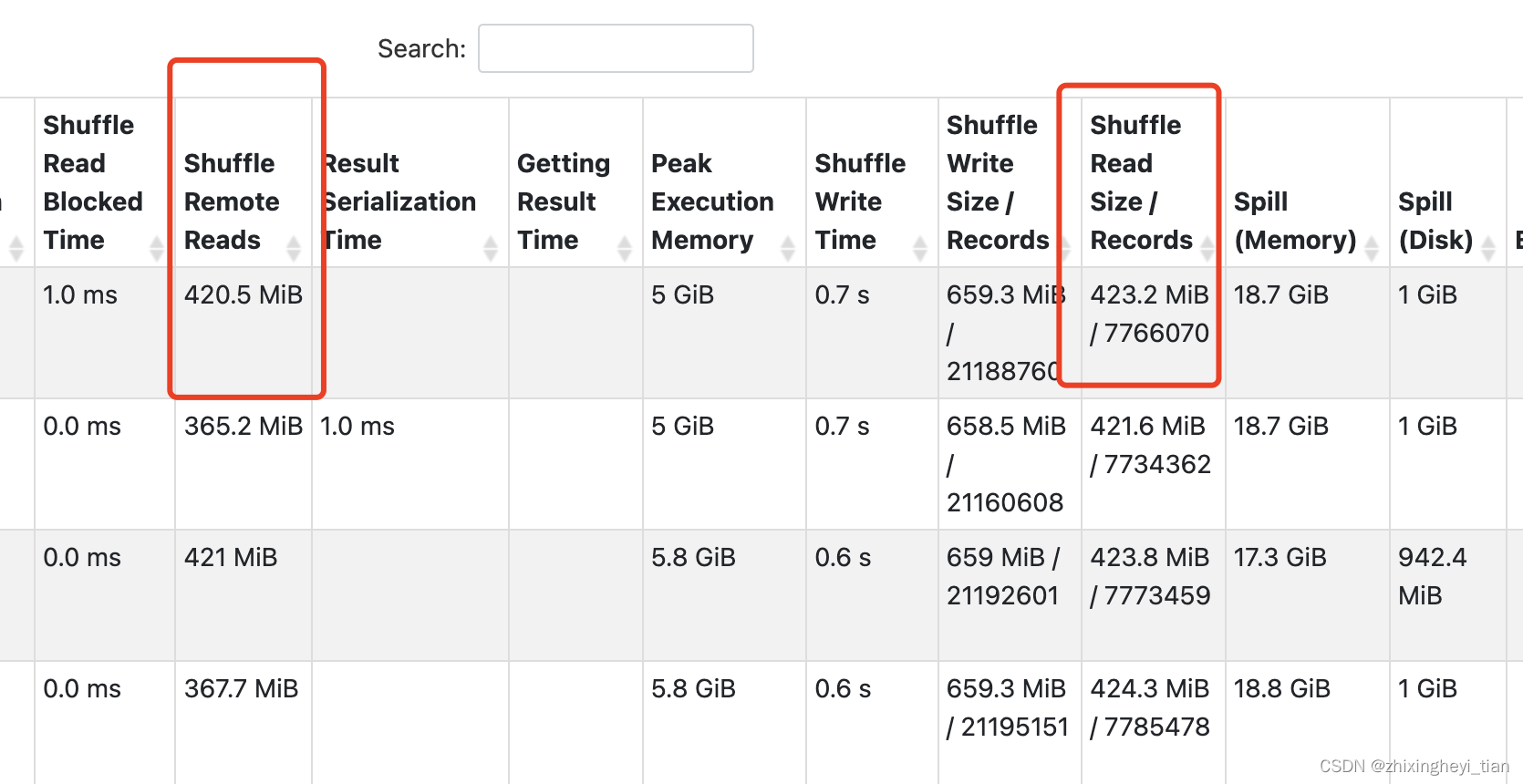
Task: Sort by Peak Execution Memory arrows
Action: click(x=788, y=248)
